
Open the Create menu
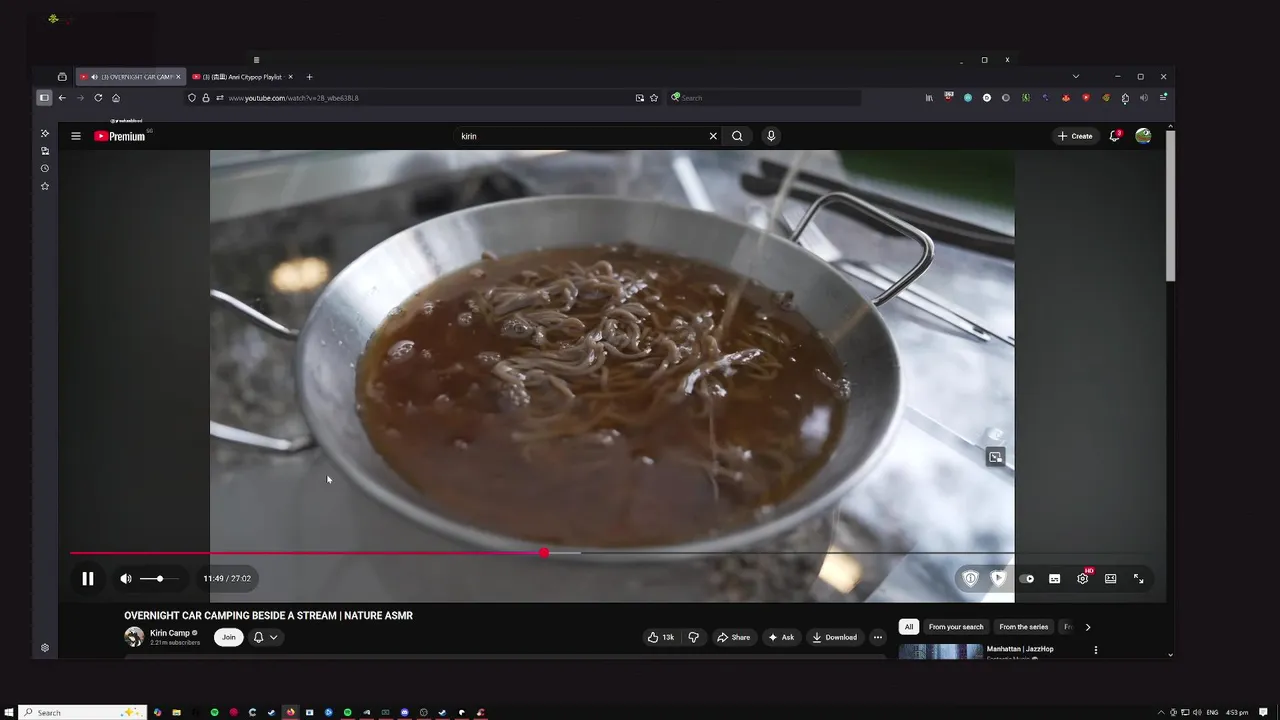[x=1075, y=136]
